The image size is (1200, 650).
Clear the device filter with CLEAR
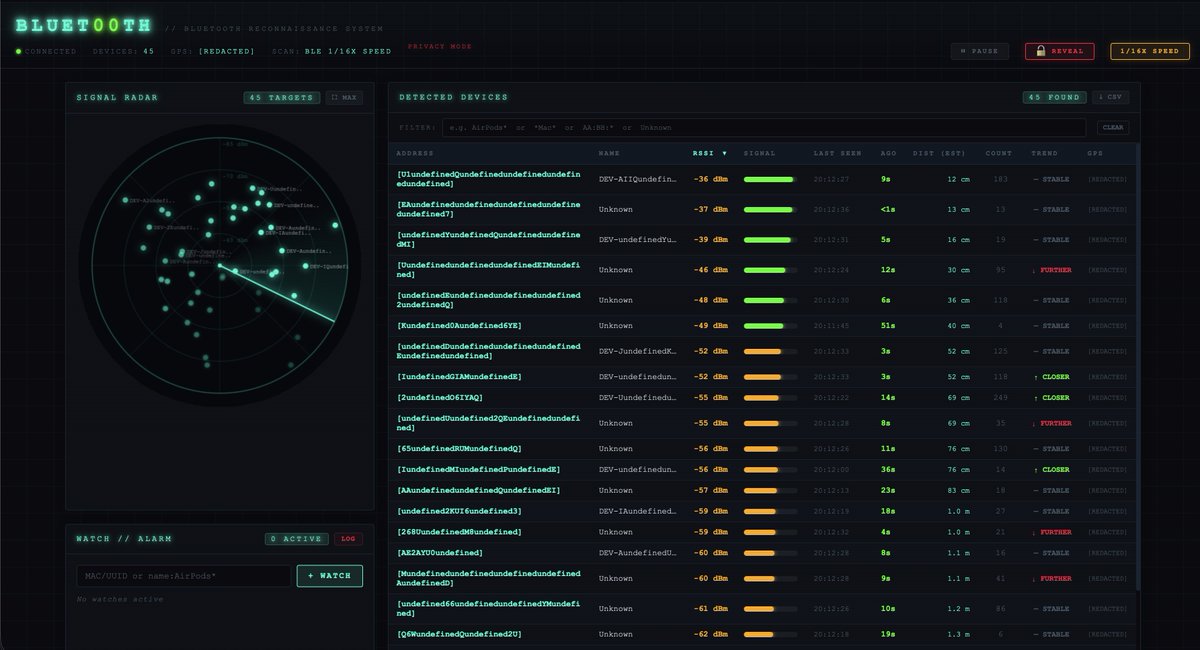click(x=1112, y=127)
